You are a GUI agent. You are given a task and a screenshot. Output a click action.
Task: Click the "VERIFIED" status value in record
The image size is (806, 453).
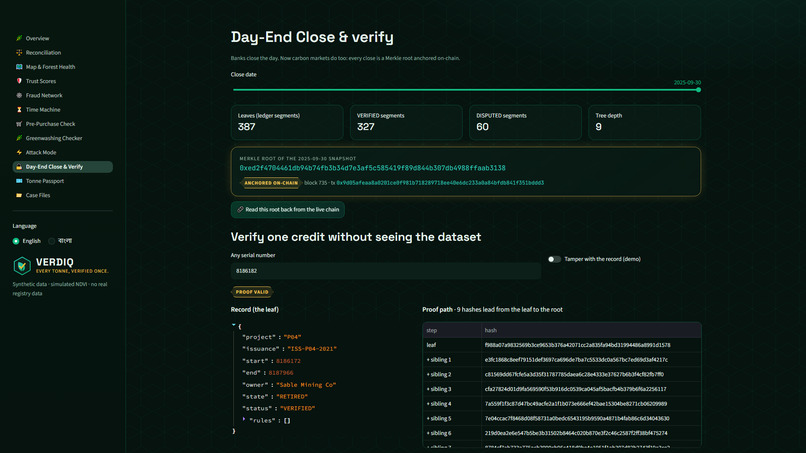point(298,408)
